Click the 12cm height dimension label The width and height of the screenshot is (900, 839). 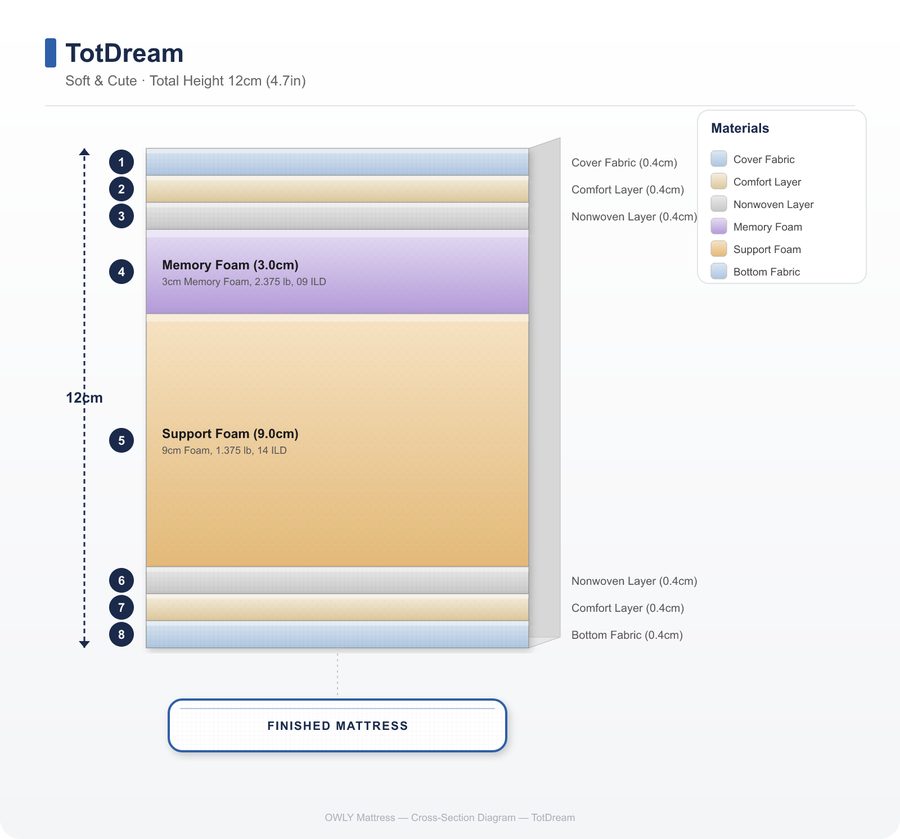[x=84, y=398]
